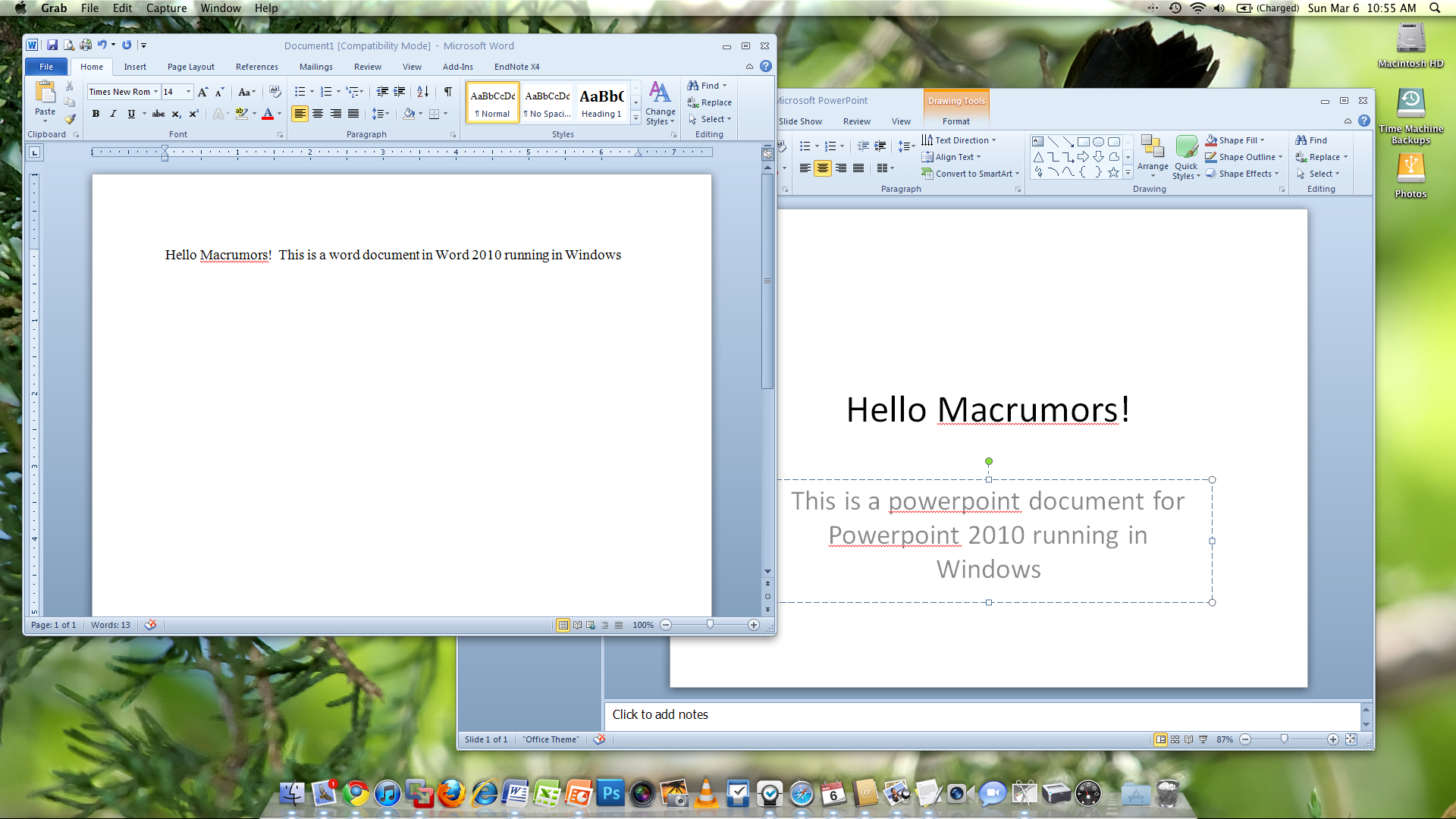This screenshot has height=819, width=1456.
Task: Expand the Shape Fill dropdown in PowerPoint
Action: [x=1263, y=140]
